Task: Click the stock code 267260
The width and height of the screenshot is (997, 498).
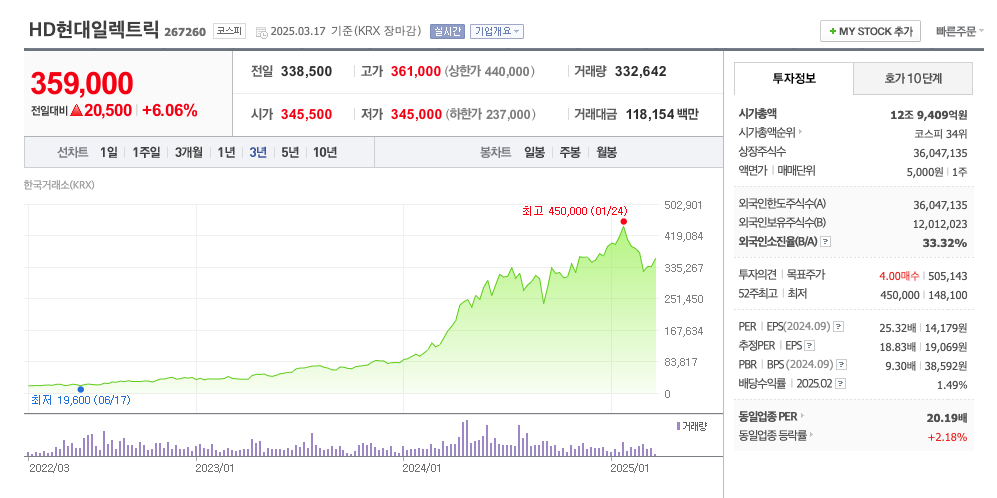Action: pyautogui.click(x=185, y=32)
